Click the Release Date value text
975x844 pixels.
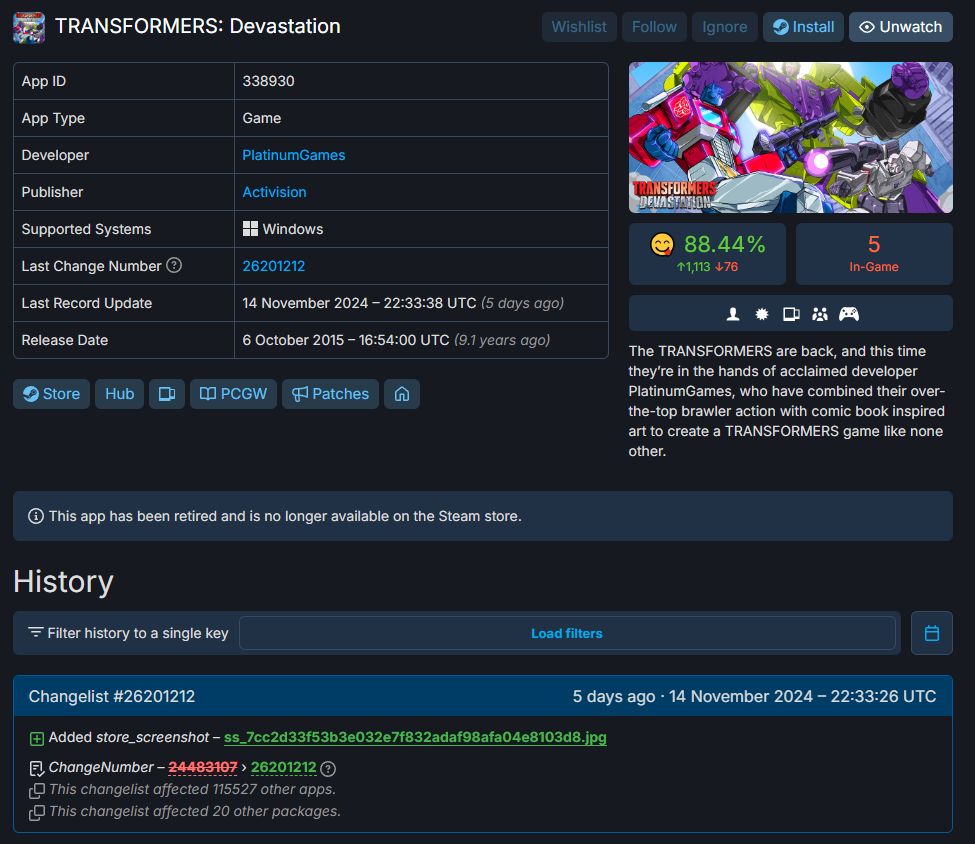tap(396, 340)
